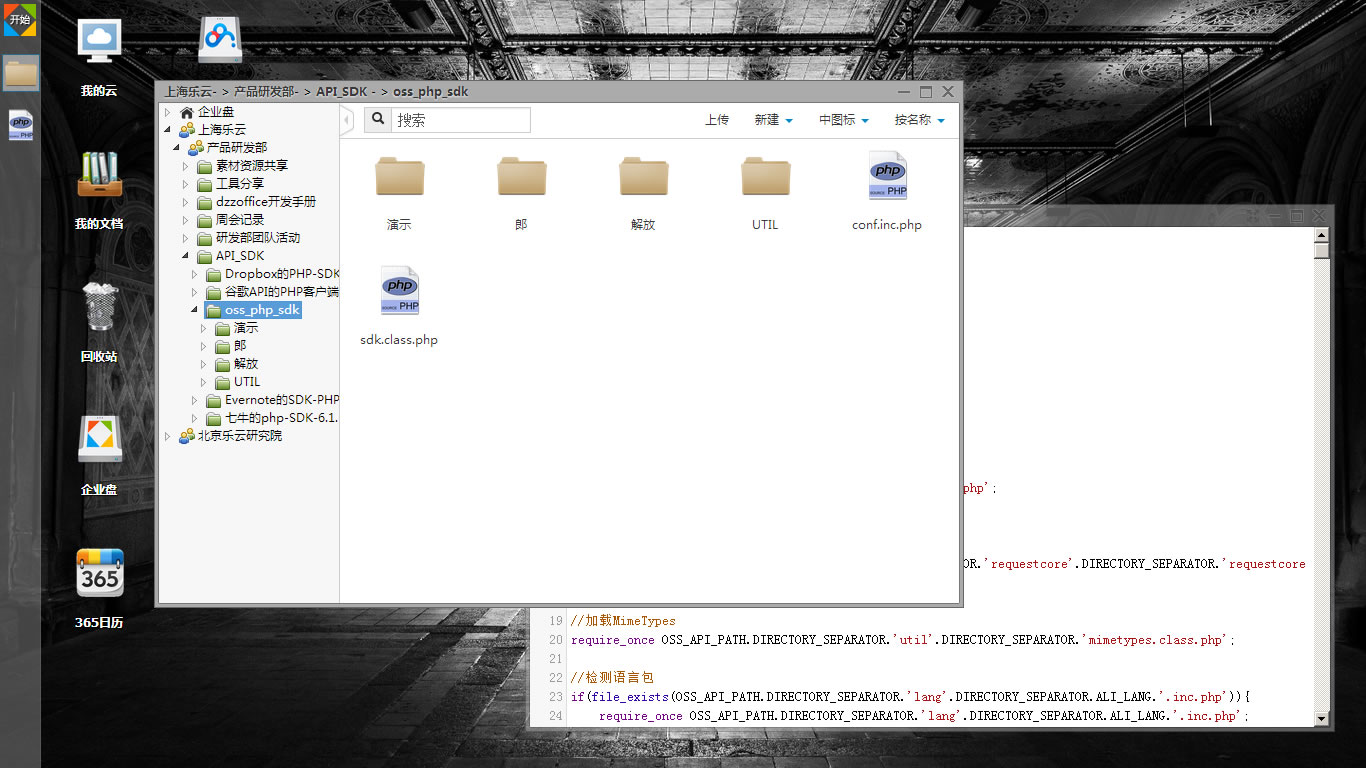Select 谷歌API的PHP客户端 folder in tree
This screenshot has width=1366, height=768.
pyautogui.click(x=282, y=292)
